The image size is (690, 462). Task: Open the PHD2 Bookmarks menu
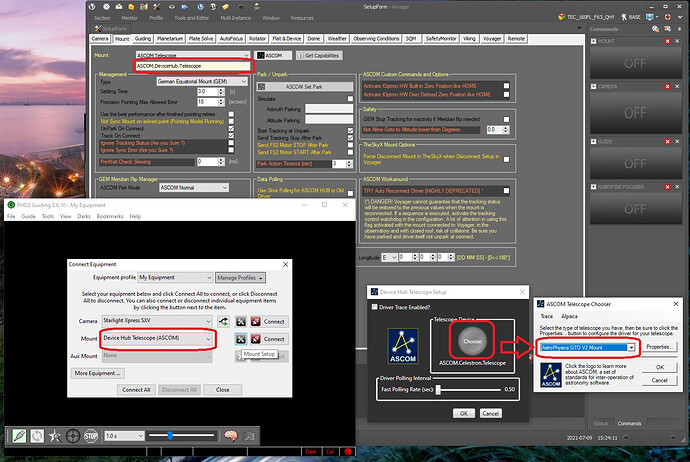(110, 216)
